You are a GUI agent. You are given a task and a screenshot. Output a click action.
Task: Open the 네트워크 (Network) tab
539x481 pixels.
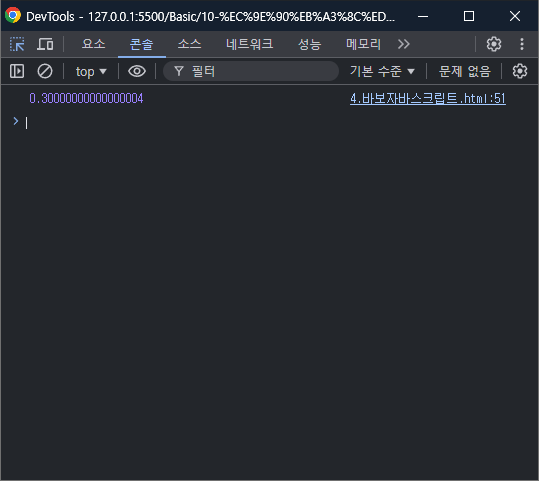coord(250,44)
